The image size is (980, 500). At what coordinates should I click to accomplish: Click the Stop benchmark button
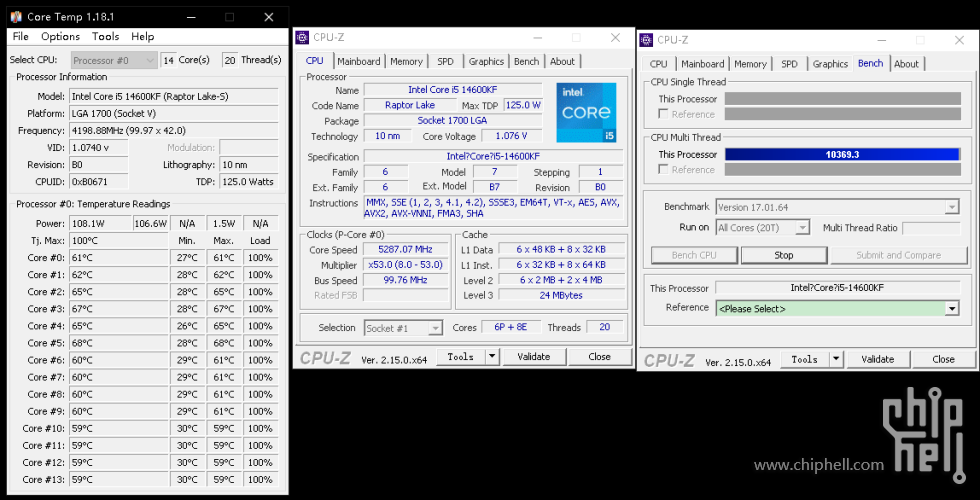(x=784, y=255)
